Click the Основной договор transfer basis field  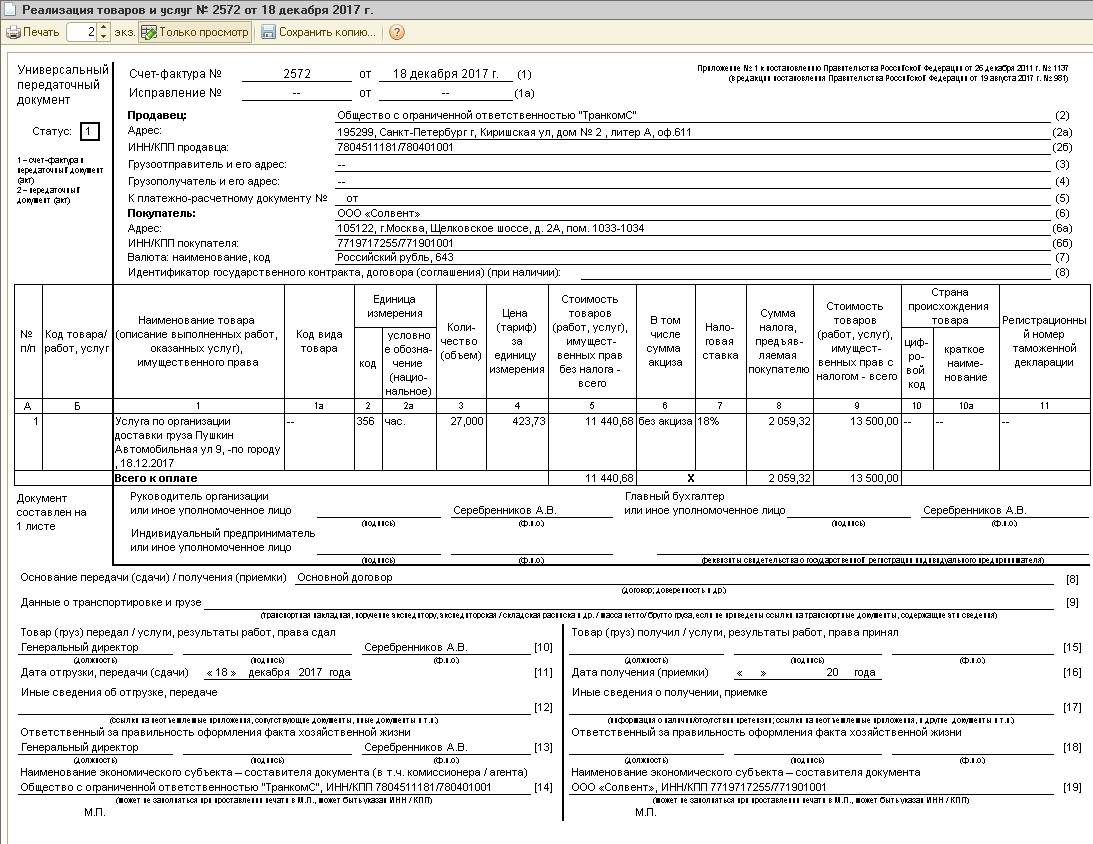point(346,577)
